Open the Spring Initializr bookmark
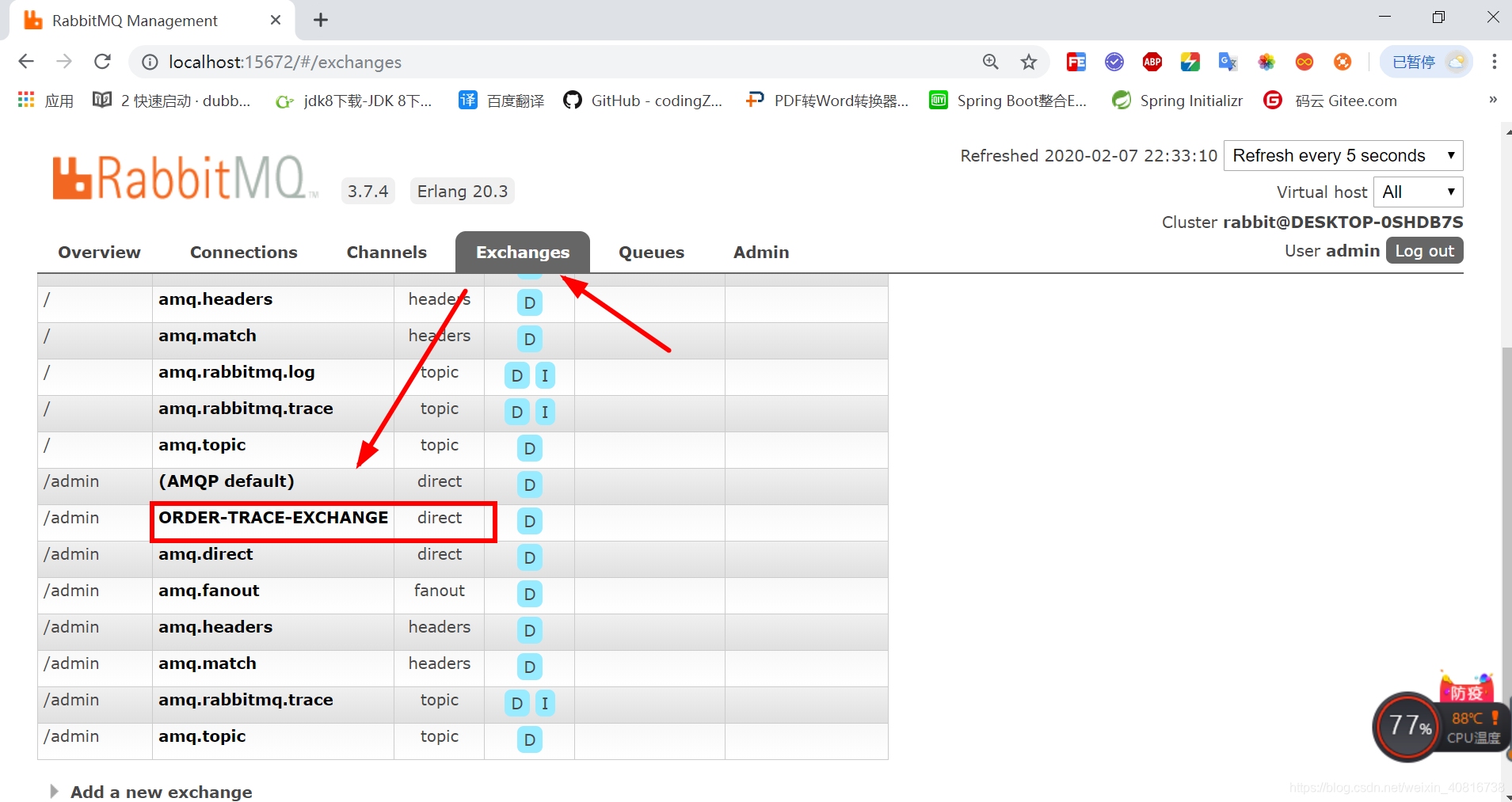 click(x=1177, y=101)
